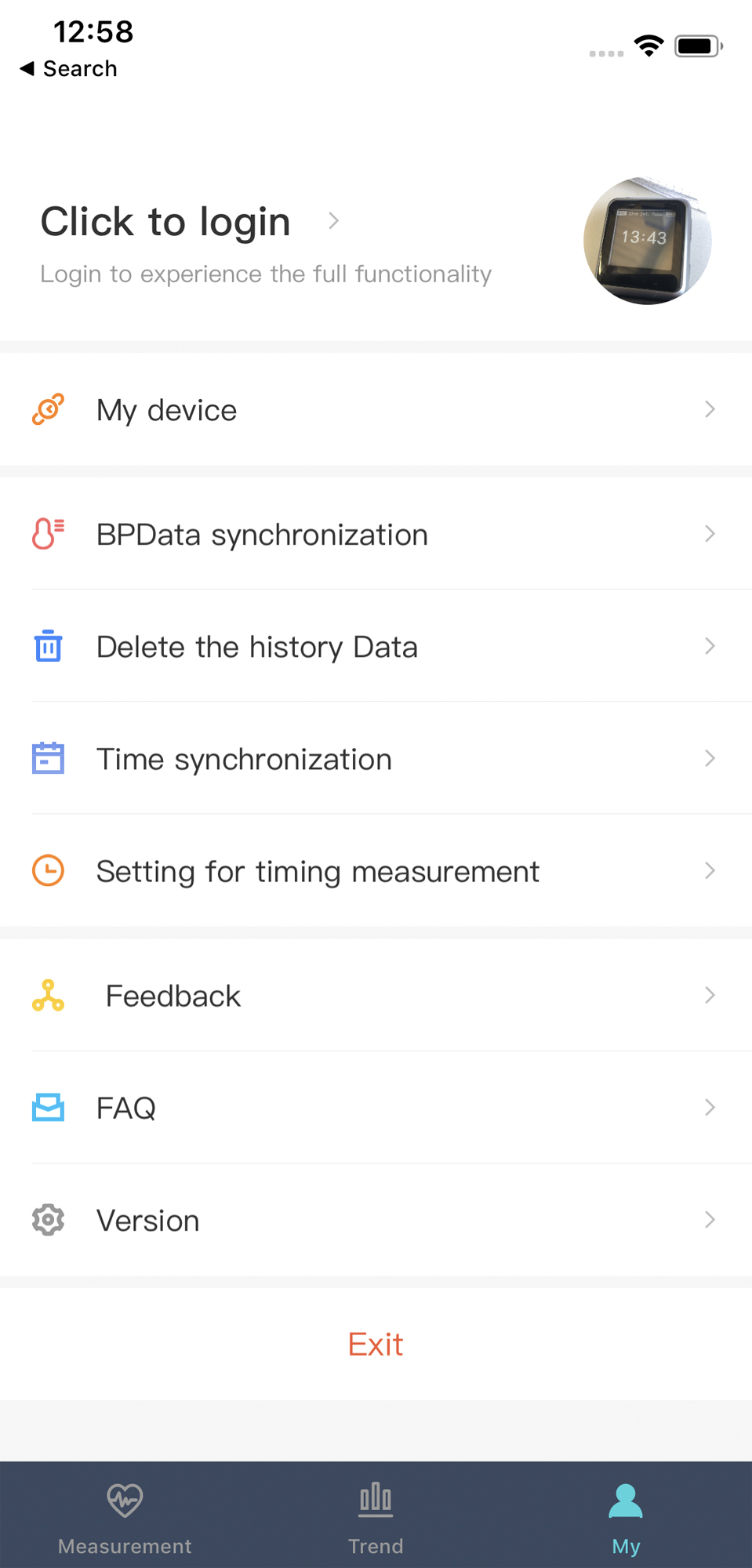Image resolution: width=752 pixels, height=1568 pixels.
Task: Tap the orange clock icon
Action: (x=48, y=870)
